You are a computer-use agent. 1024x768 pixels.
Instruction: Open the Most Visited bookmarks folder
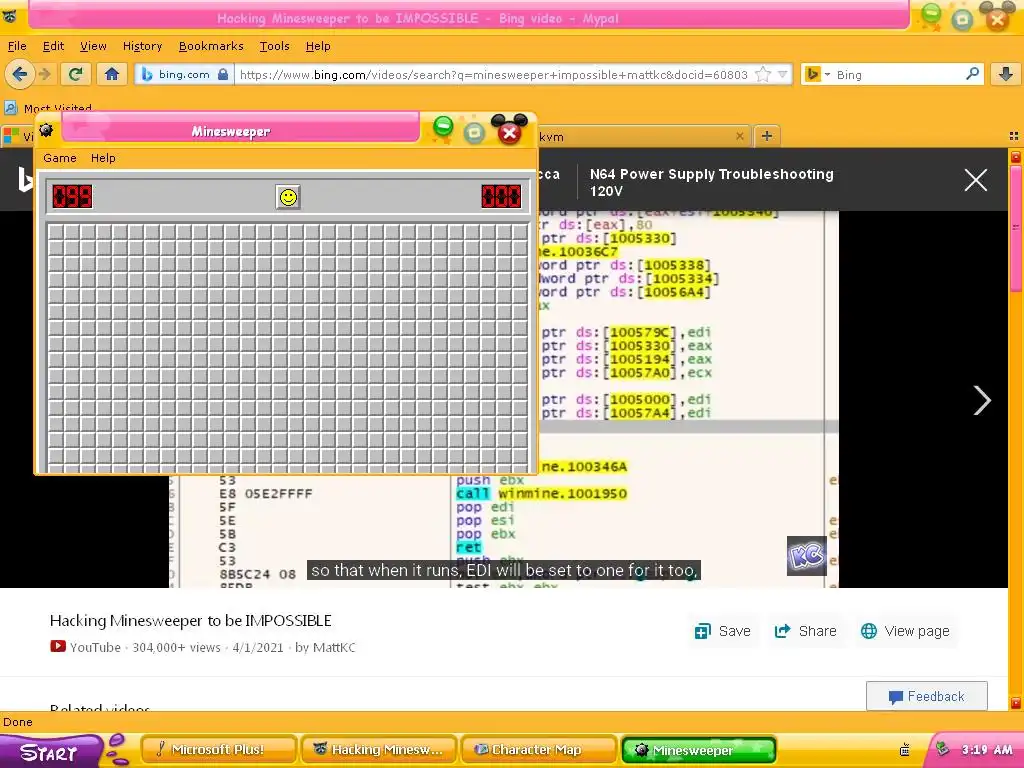point(48,108)
